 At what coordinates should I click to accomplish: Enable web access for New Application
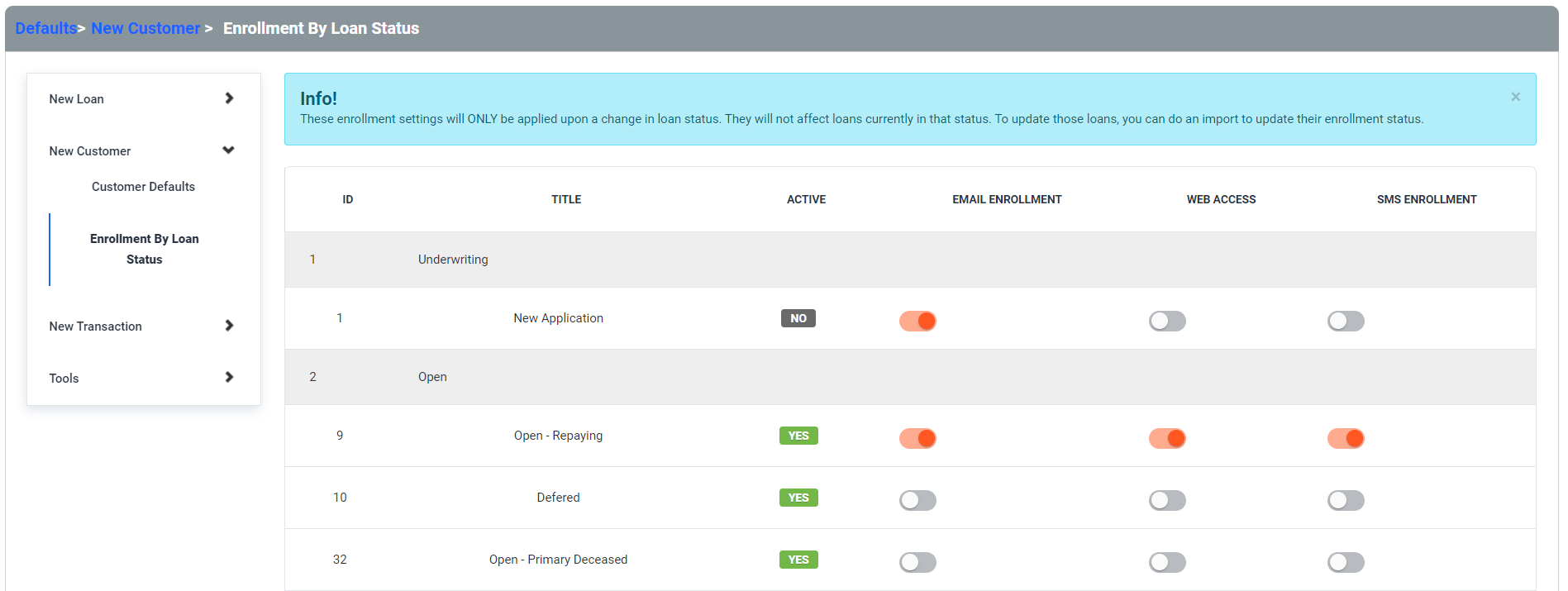click(1167, 321)
